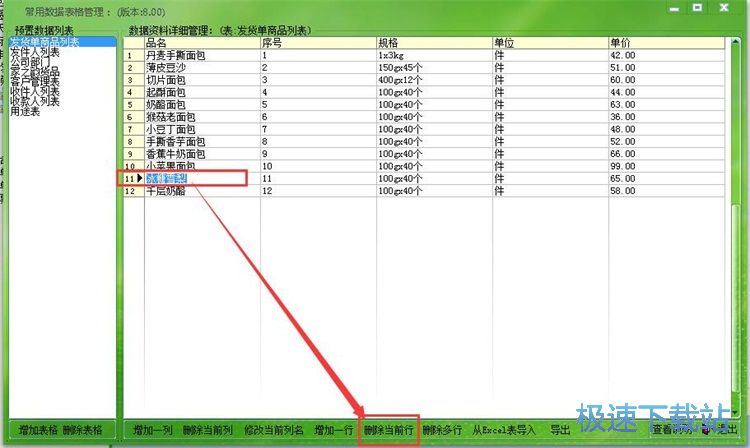Click cell 薄皮豆沙
The height and width of the screenshot is (448, 750).
[x=202, y=68]
